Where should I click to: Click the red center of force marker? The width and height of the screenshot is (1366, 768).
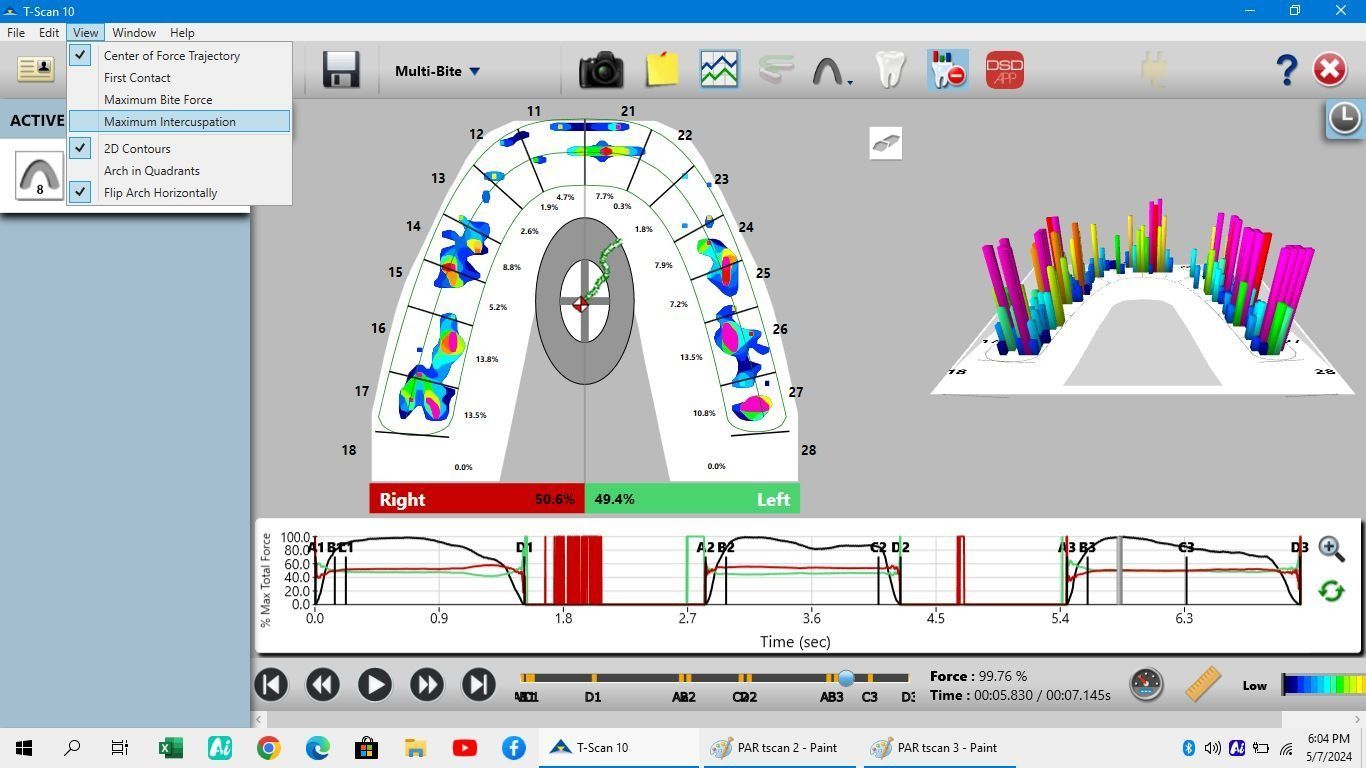[x=580, y=304]
